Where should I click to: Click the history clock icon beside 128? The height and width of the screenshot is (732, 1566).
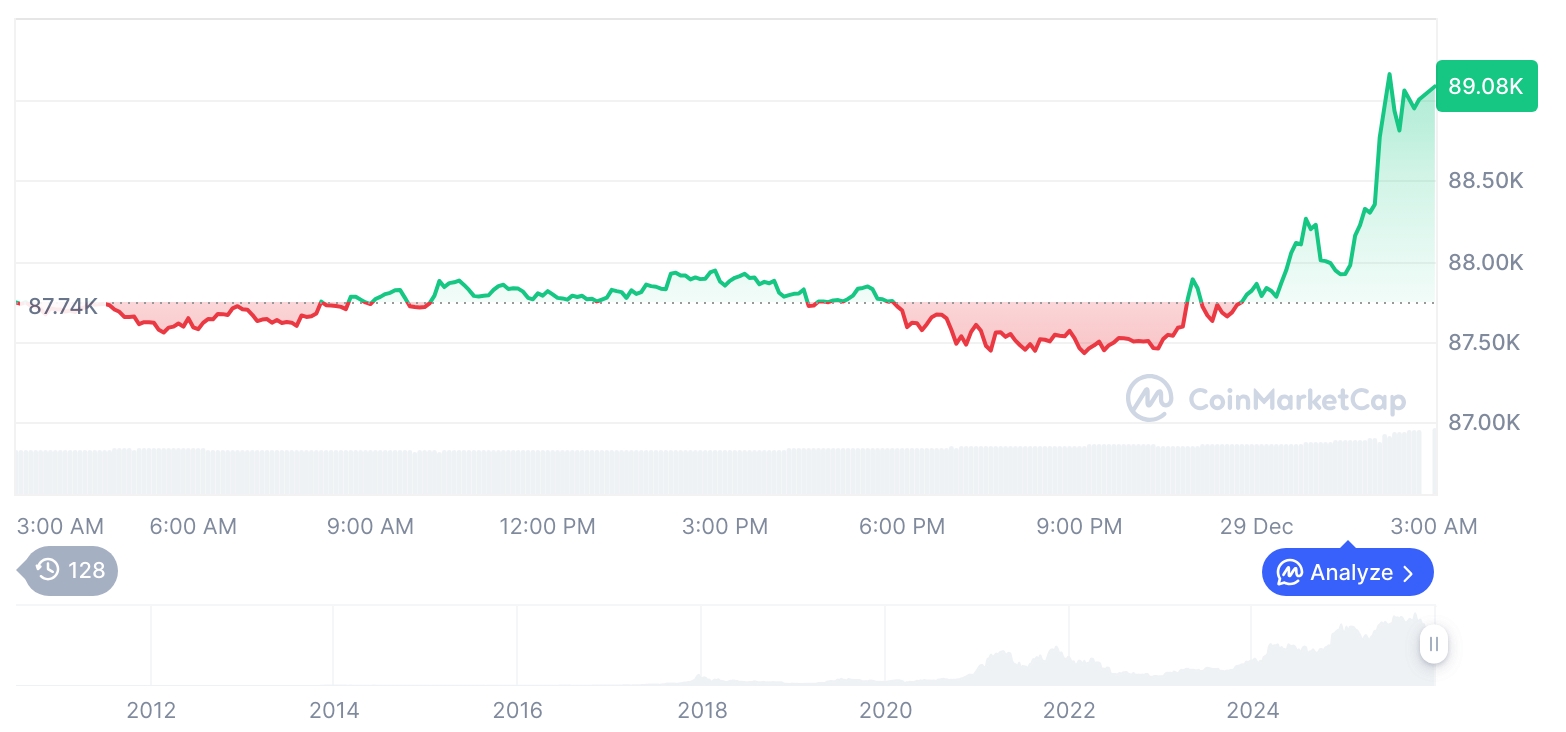[x=48, y=570]
